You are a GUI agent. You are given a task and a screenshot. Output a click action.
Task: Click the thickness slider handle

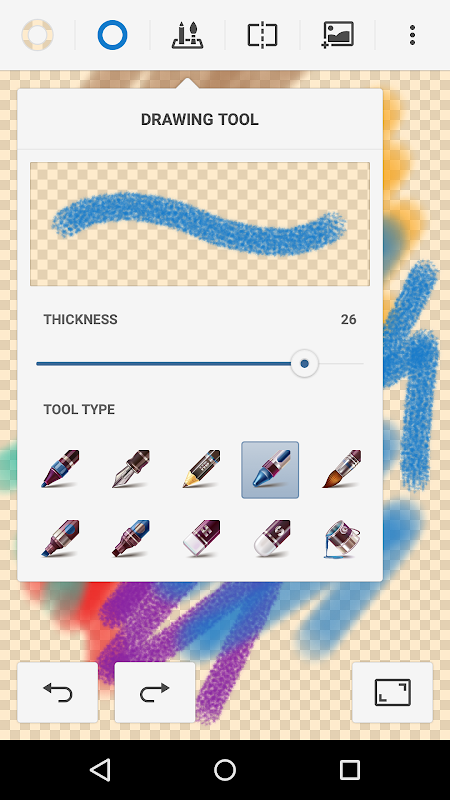(x=305, y=364)
